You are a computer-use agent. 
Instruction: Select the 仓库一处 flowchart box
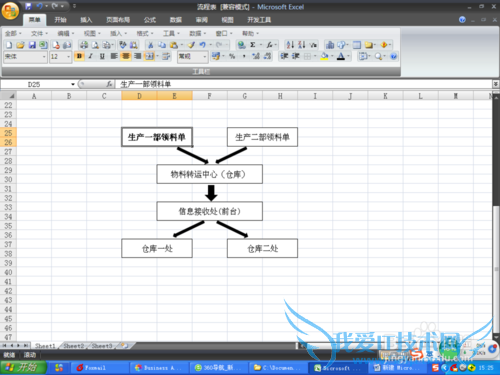(x=157, y=248)
